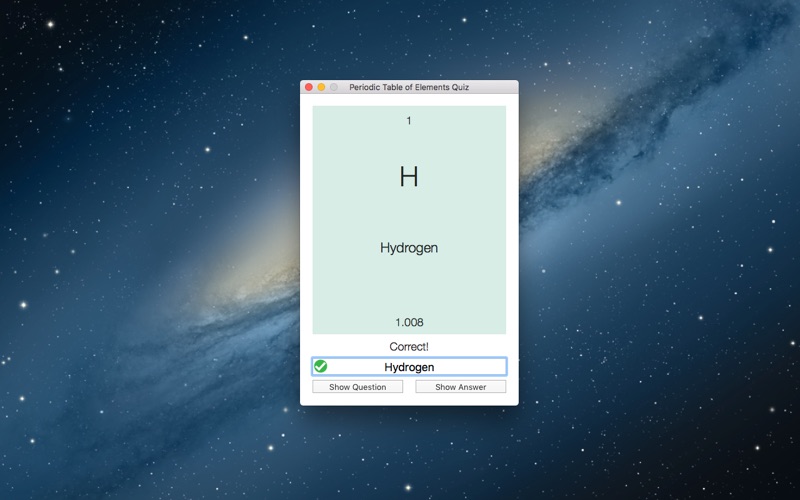Click the Hydrogen name on the element card

pyautogui.click(x=408, y=248)
